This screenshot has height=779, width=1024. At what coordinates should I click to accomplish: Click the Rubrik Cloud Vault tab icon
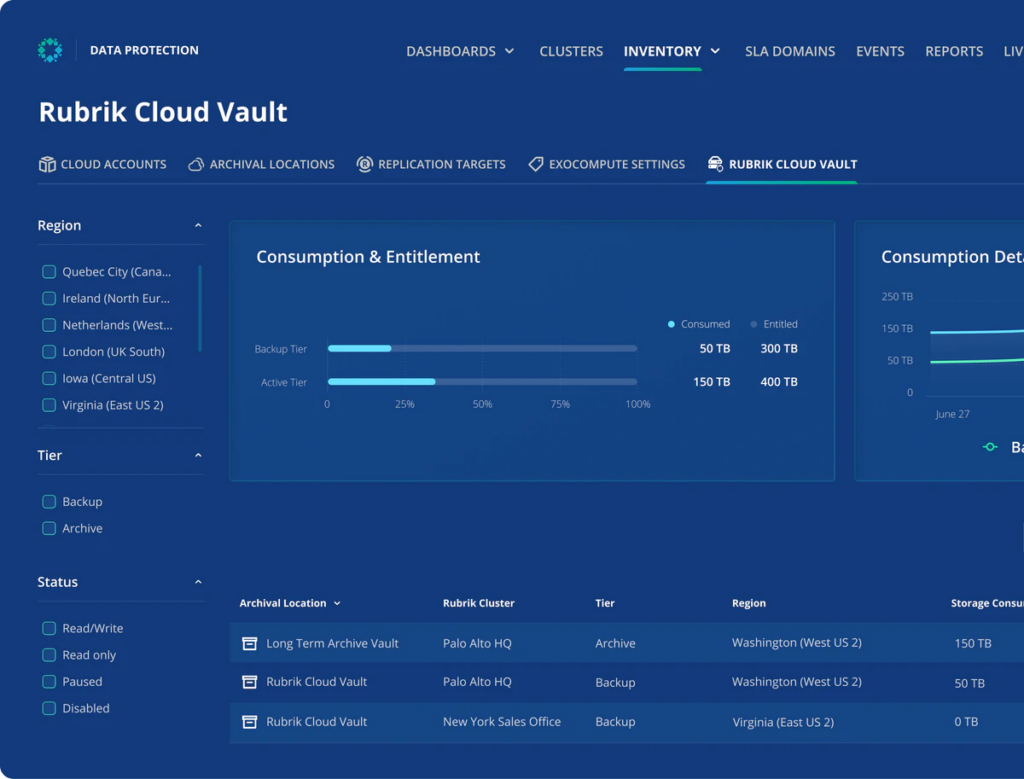(x=713, y=164)
